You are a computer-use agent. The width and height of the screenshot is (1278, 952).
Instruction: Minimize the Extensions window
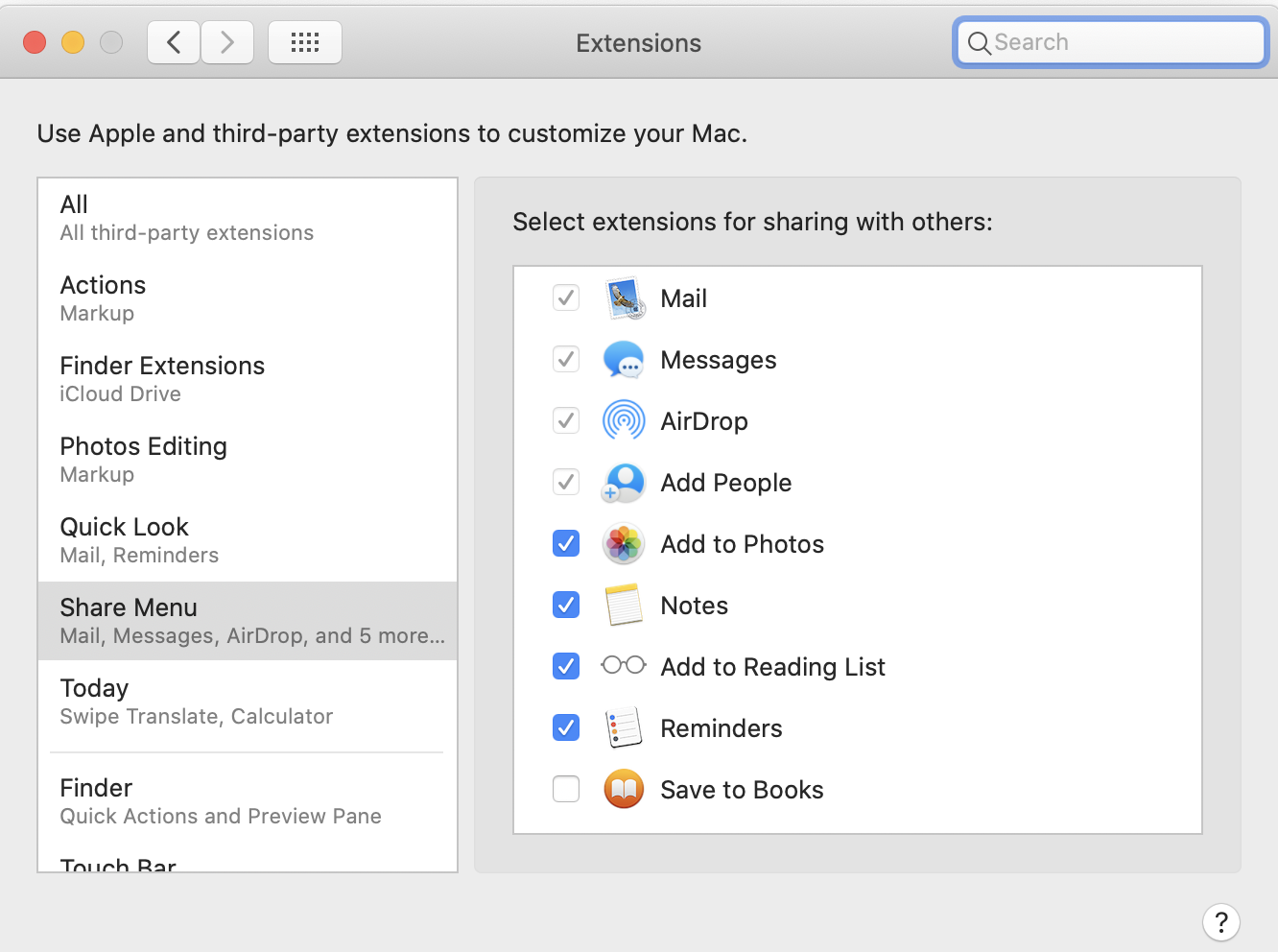click(x=73, y=42)
